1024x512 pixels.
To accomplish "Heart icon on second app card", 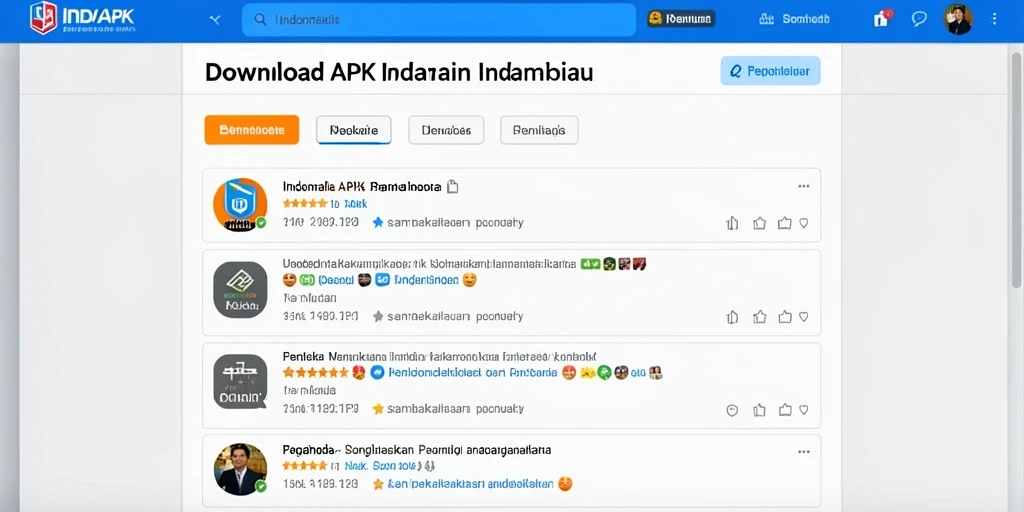I will point(804,317).
